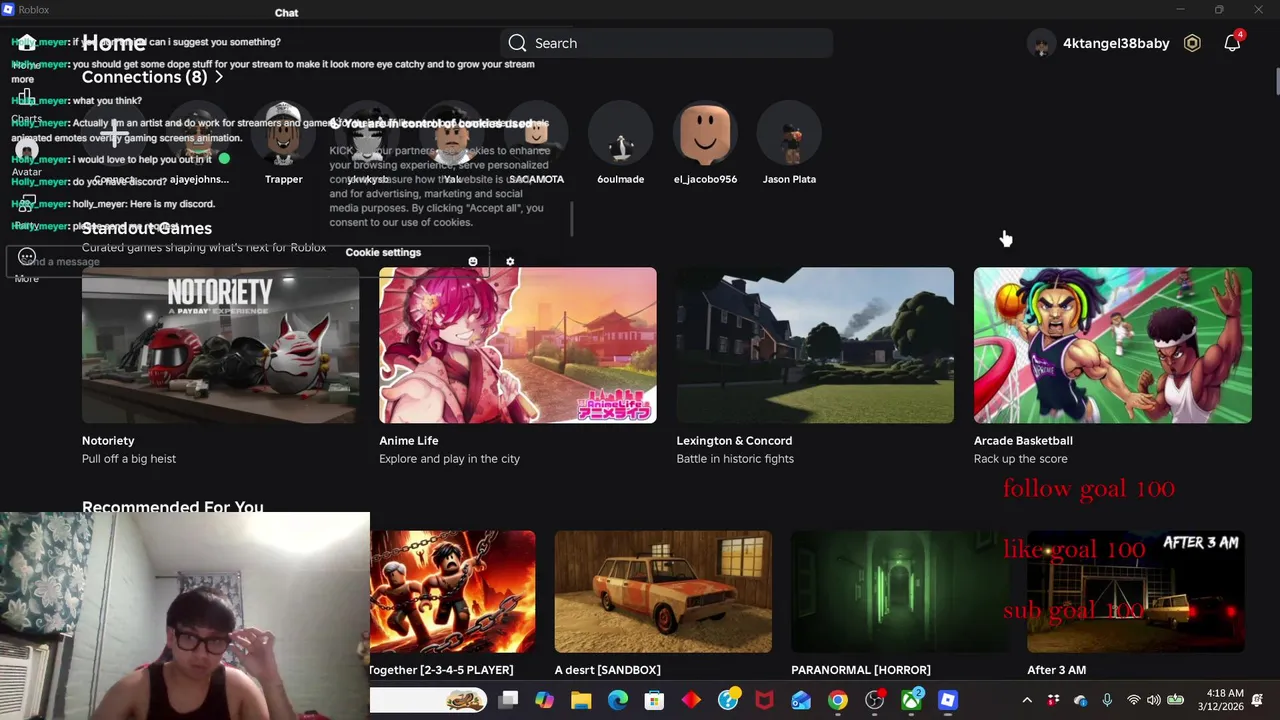This screenshot has width=1280, height=720.
Task: Open Task View on the taskbar
Action: click(x=508, y=701)
